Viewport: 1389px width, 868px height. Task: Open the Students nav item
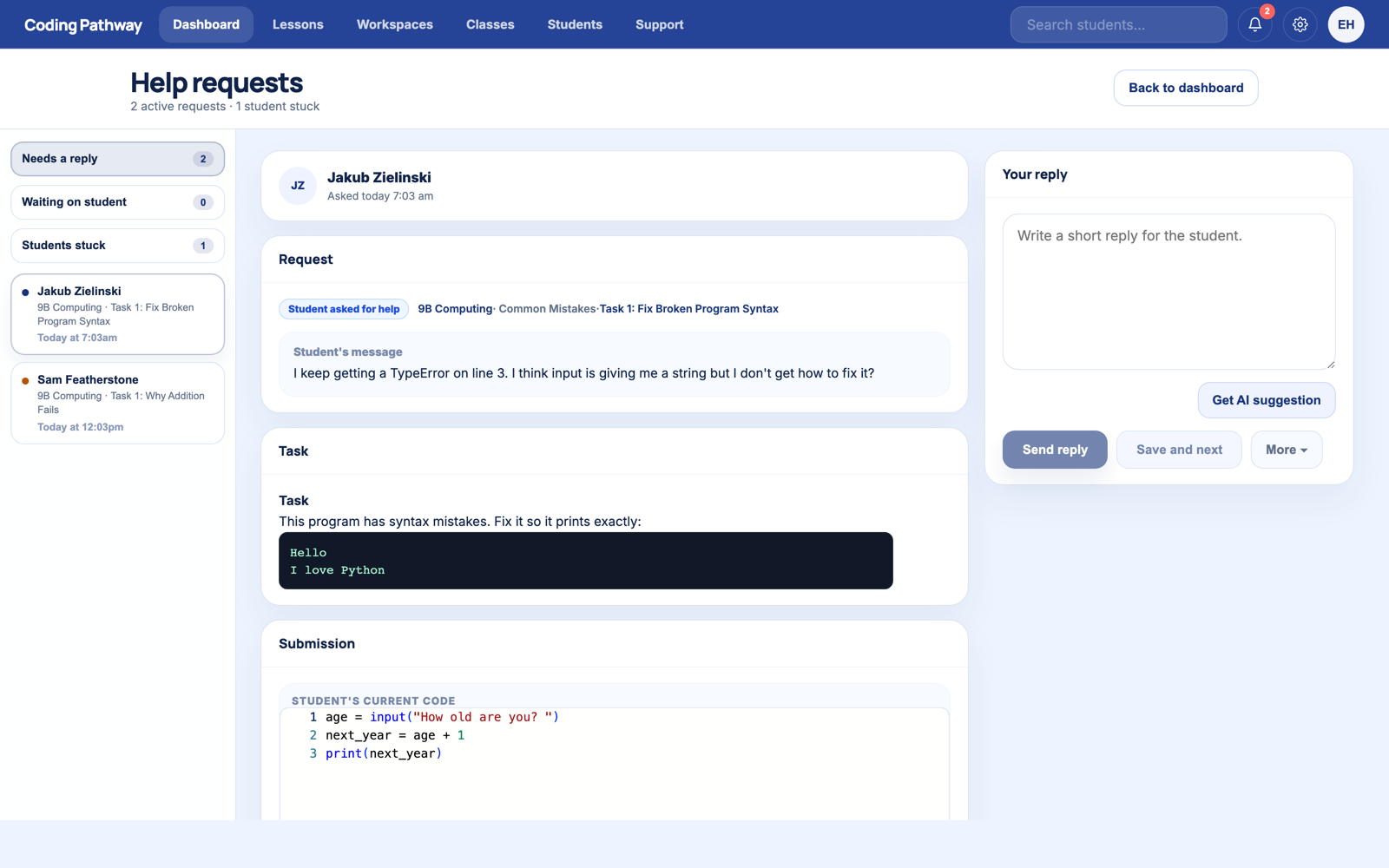[x=575, y=24]
